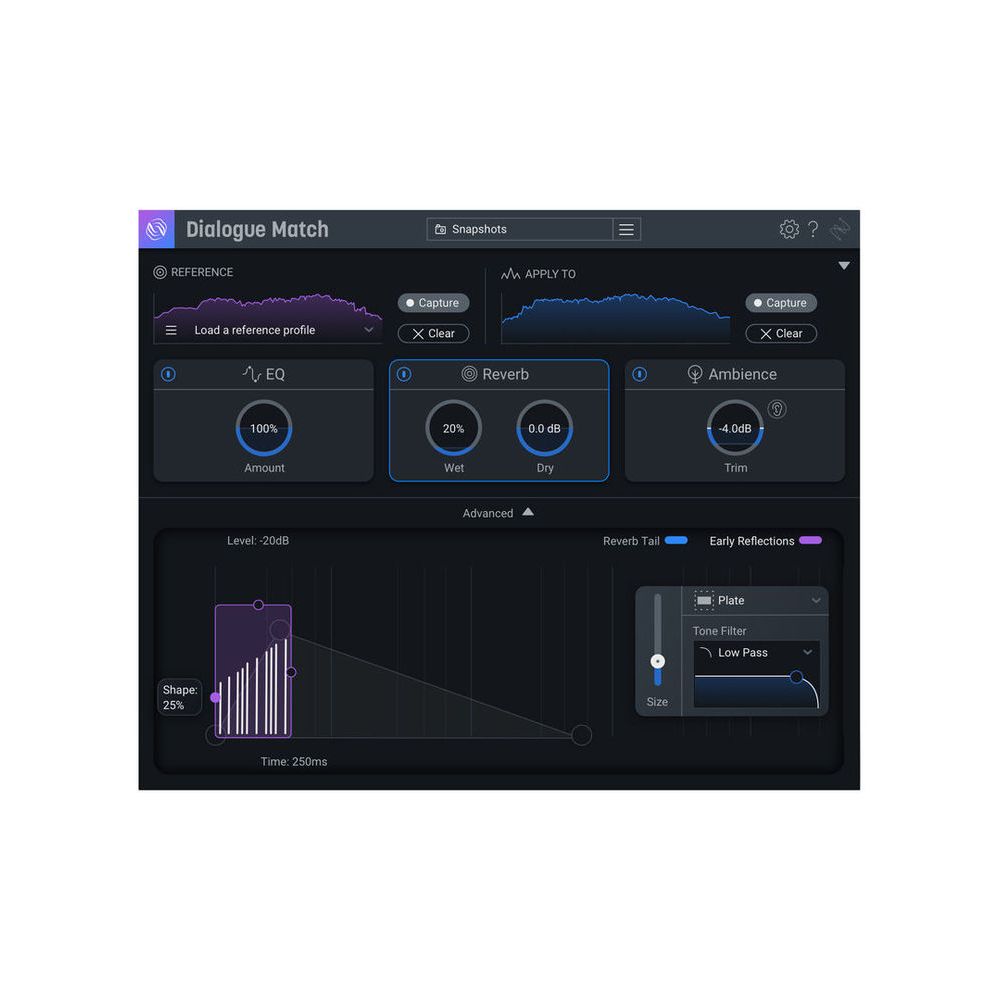Open the settings gear icon
Image resolution: width=1000 pixels, height=1000 pixels.
tap(789, 229)
